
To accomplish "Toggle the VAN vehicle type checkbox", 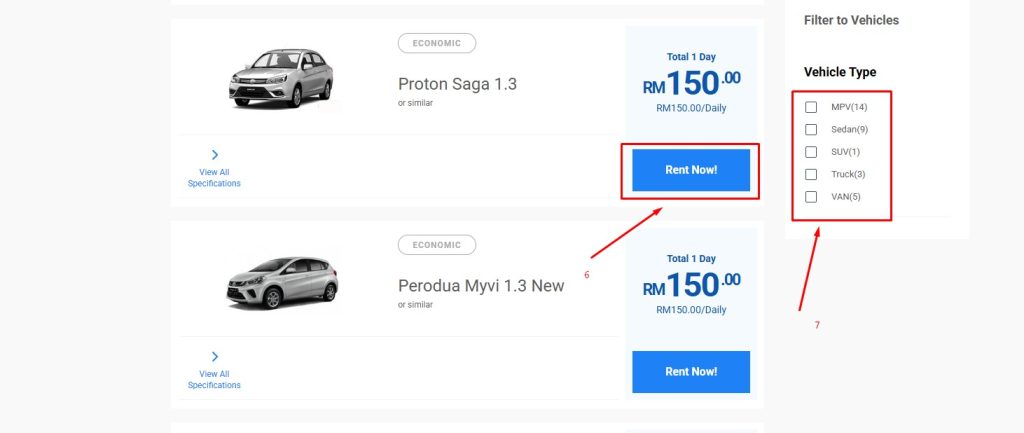I will pyautogui.click(x=811, y=197).
